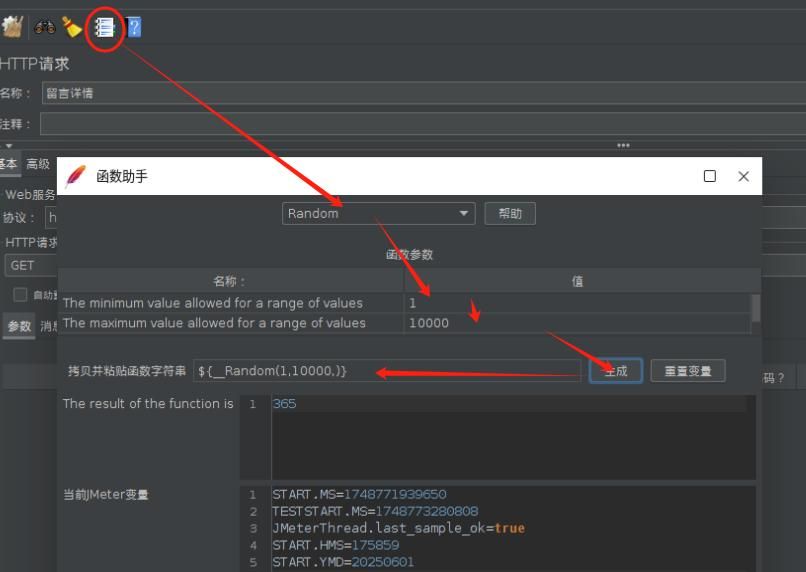Switch to the 高级 tab

(38, 164)
